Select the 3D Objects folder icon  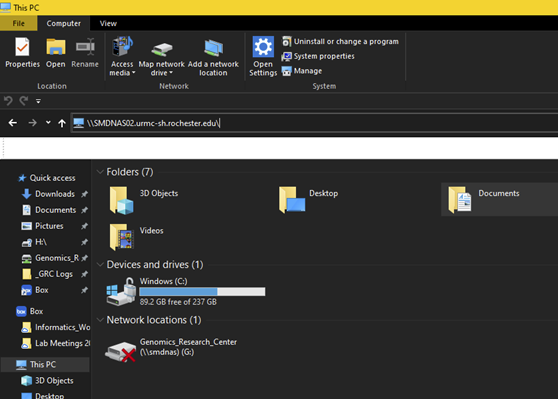click(x=121, y=200)
